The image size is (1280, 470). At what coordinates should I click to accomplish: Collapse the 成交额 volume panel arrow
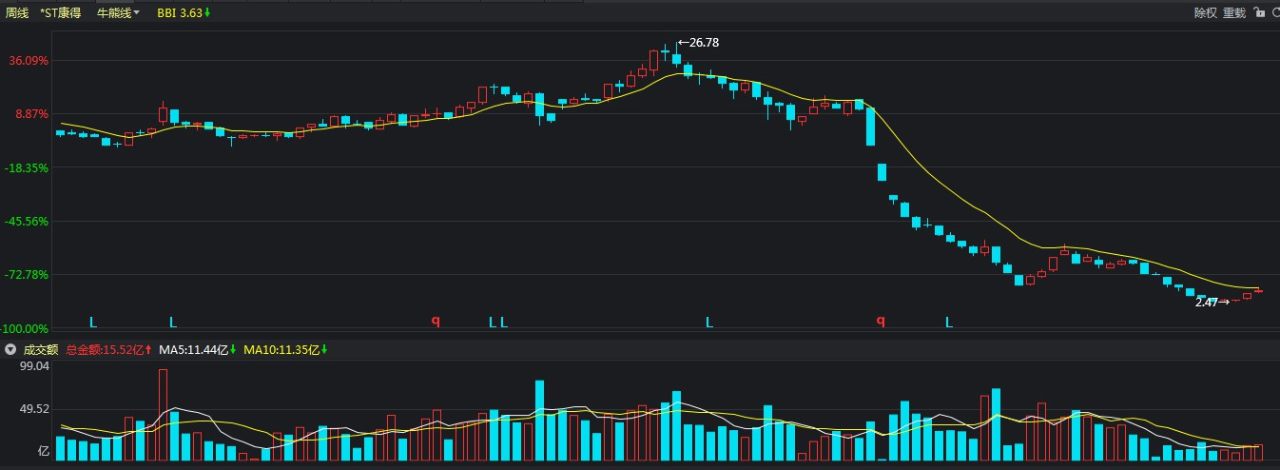[10, 350]
